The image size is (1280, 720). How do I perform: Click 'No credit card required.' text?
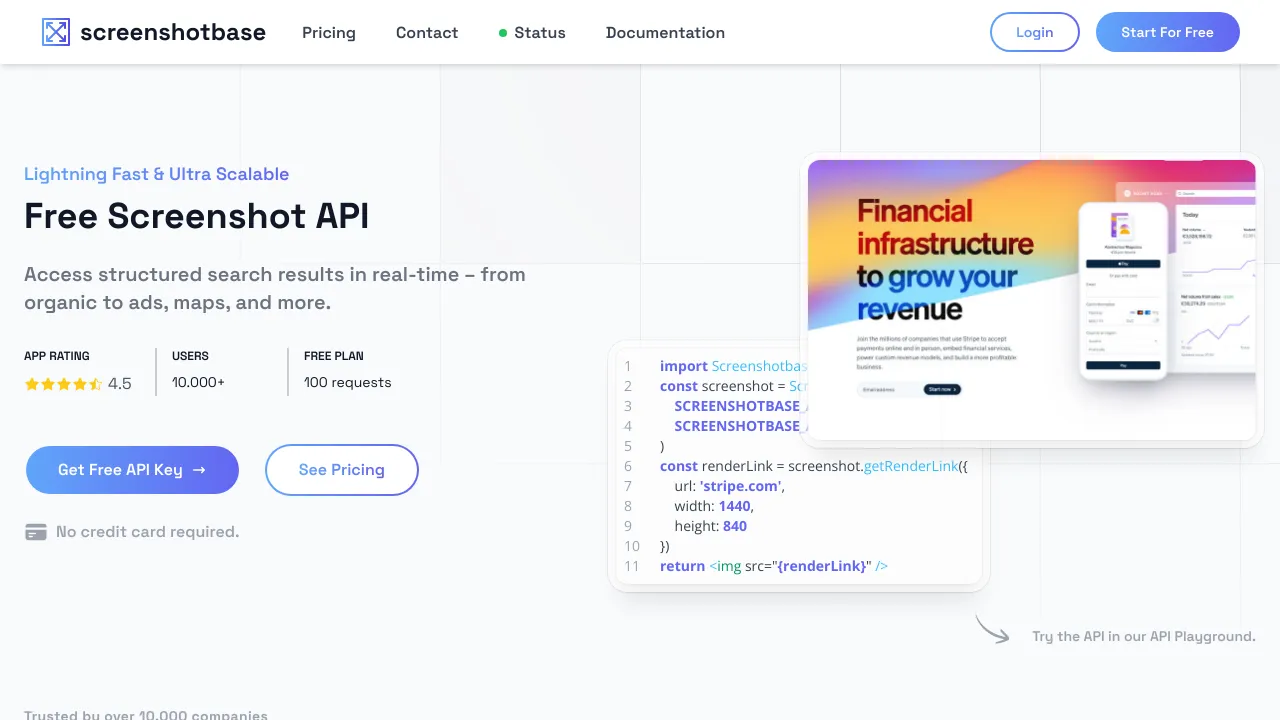pyautogui.click(x=147, y=532)
